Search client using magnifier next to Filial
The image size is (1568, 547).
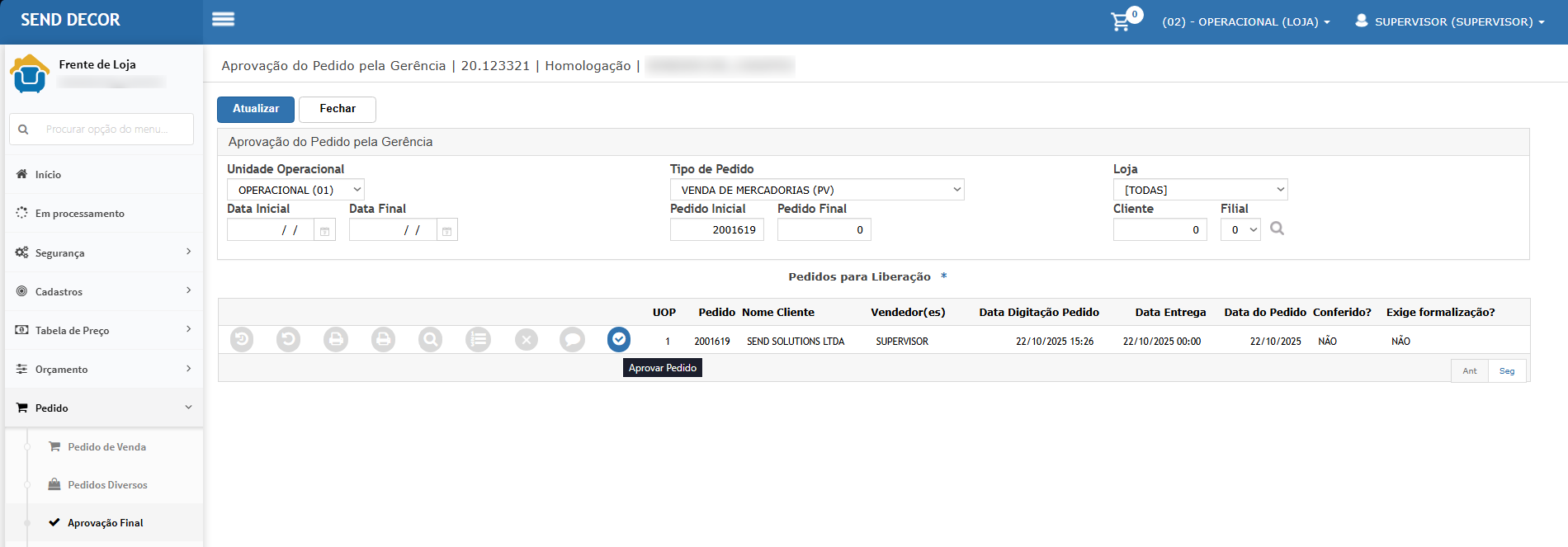click(x=1277, y=229)
